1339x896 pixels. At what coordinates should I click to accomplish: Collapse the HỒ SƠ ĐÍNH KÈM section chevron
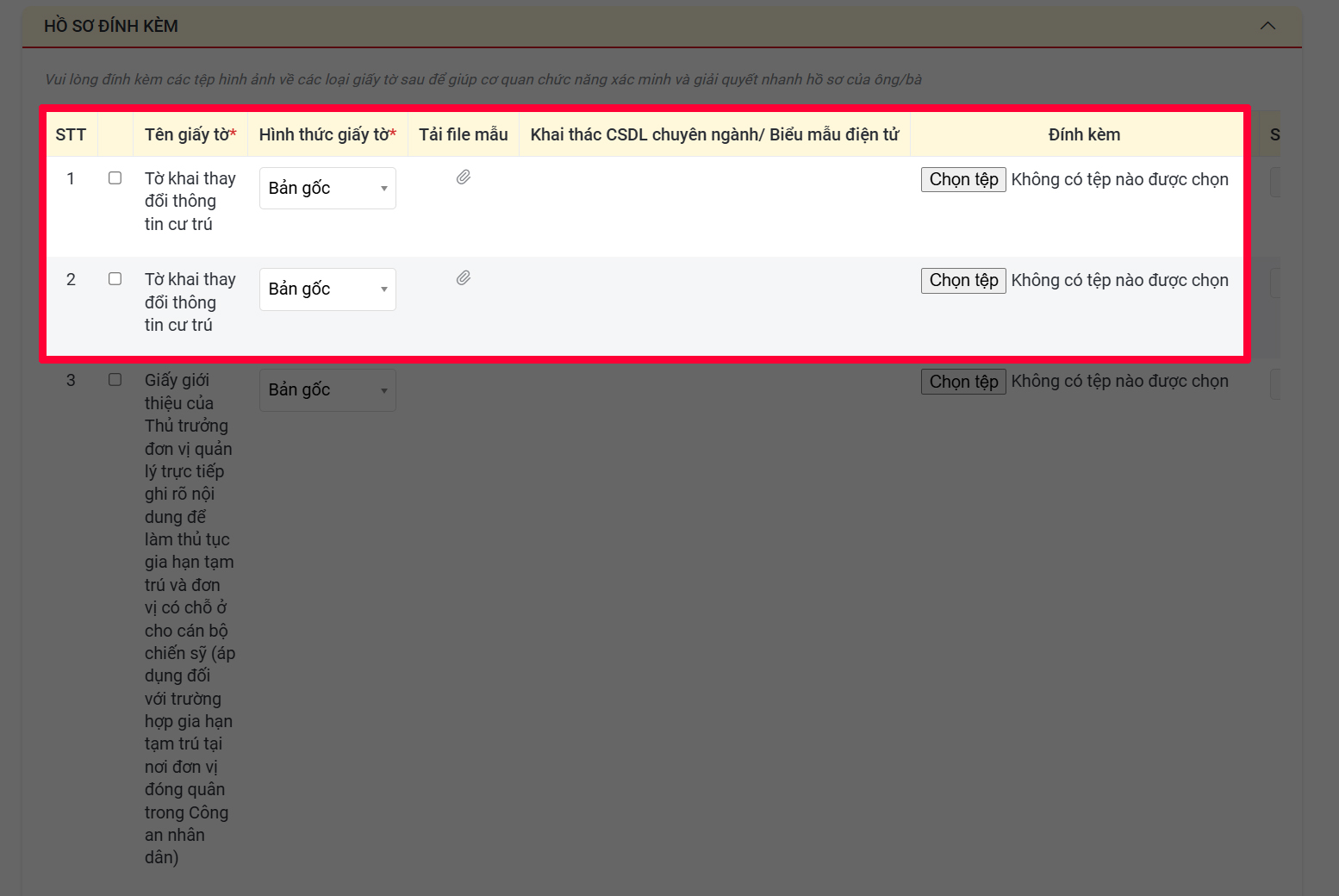1267,26
